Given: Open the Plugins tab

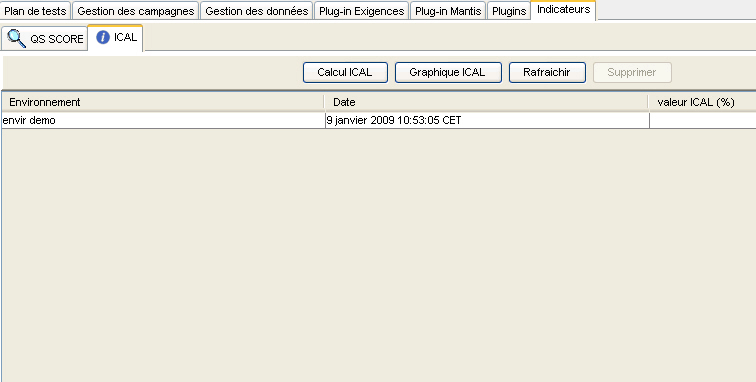Looking at the screenshot, I should [x=509, y=11].
